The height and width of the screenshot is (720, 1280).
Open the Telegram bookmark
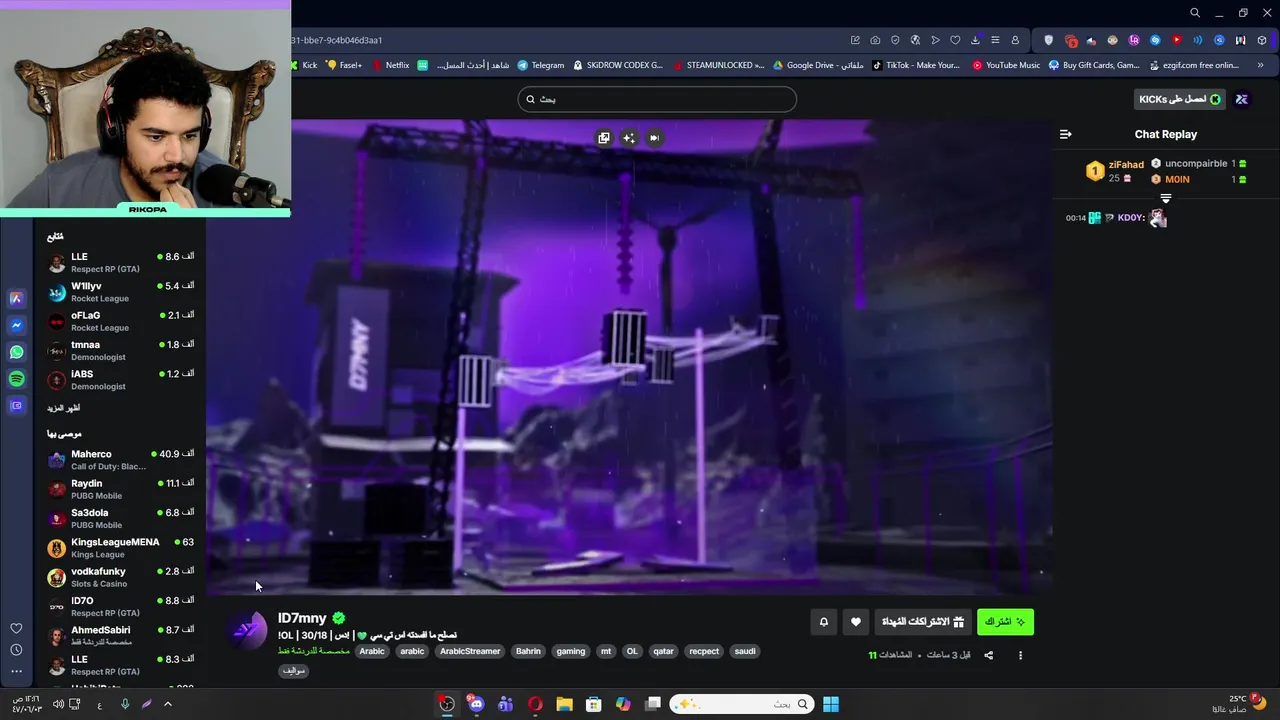(x=540, y=65)
